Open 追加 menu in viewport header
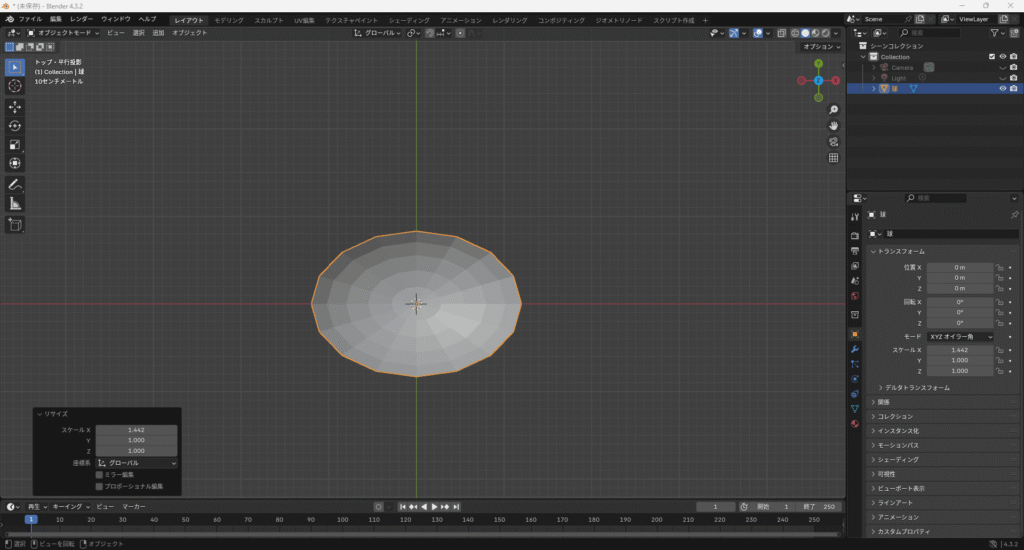 coord(158,33)
